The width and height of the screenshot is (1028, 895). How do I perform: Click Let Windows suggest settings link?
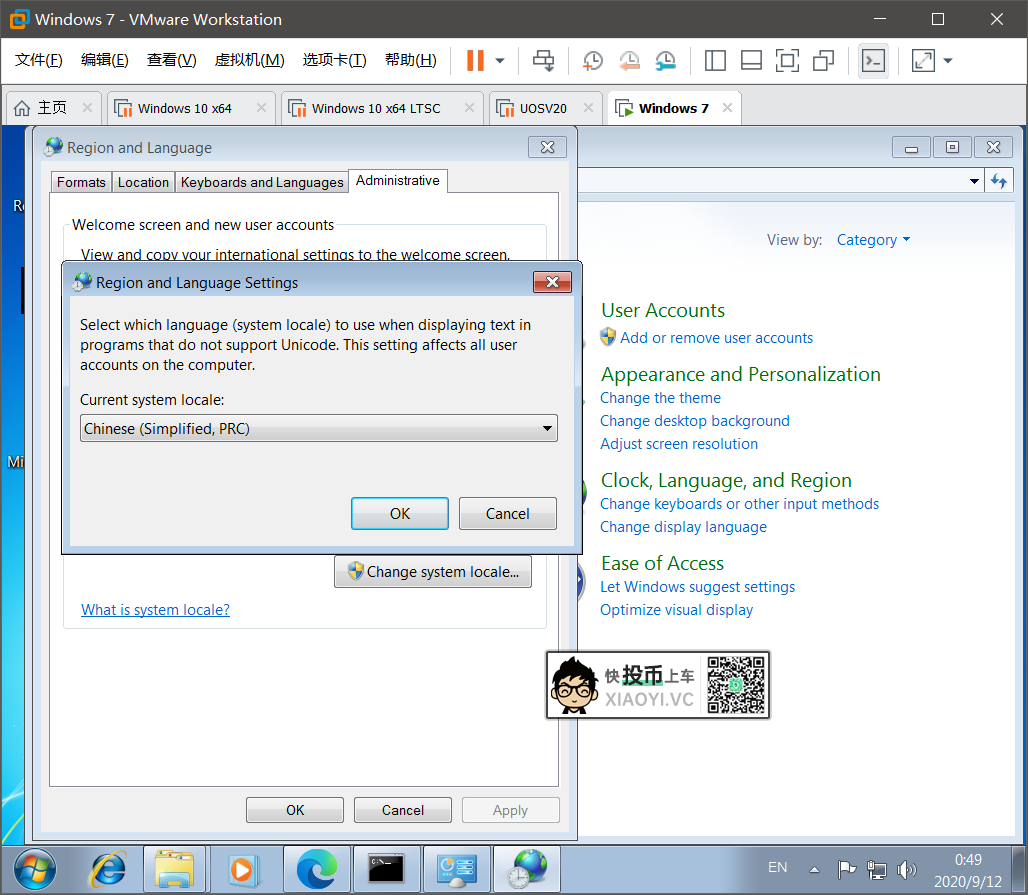coord(698,587)
